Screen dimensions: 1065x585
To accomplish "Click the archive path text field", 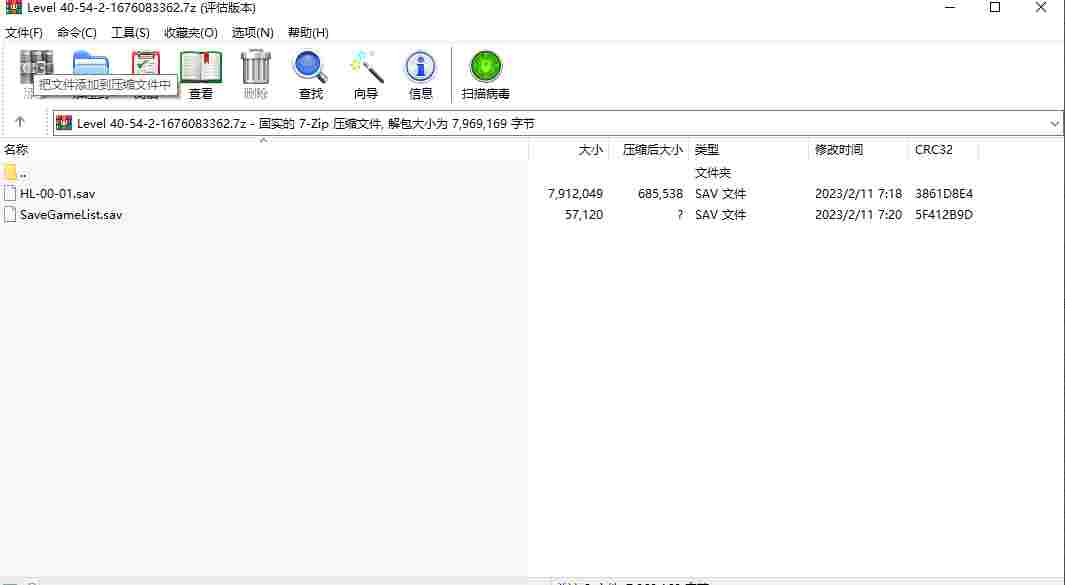I will point(558,124).
